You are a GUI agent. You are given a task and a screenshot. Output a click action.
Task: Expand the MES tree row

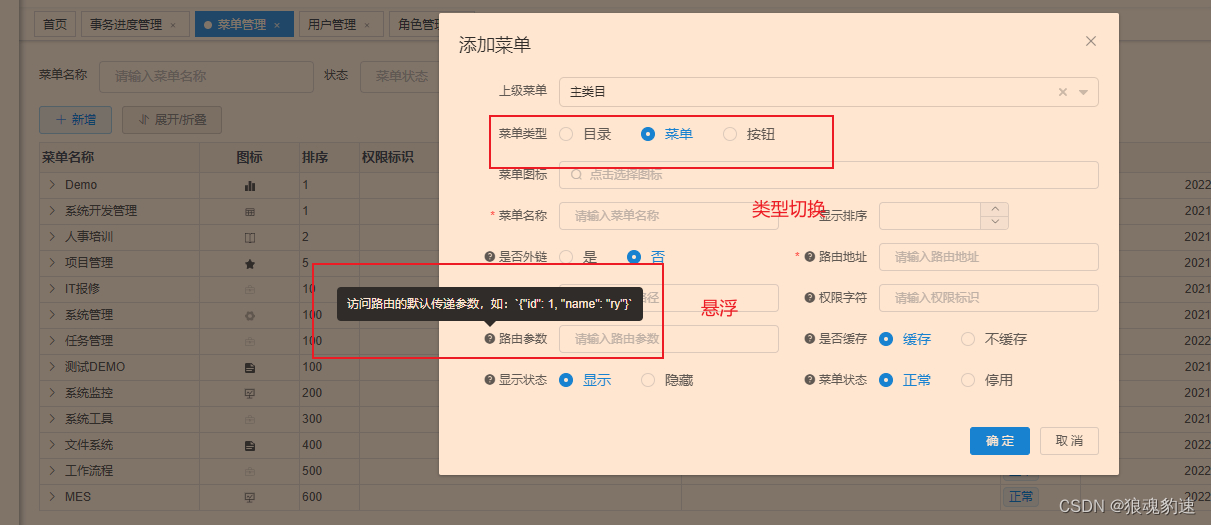tap(52, 497)
